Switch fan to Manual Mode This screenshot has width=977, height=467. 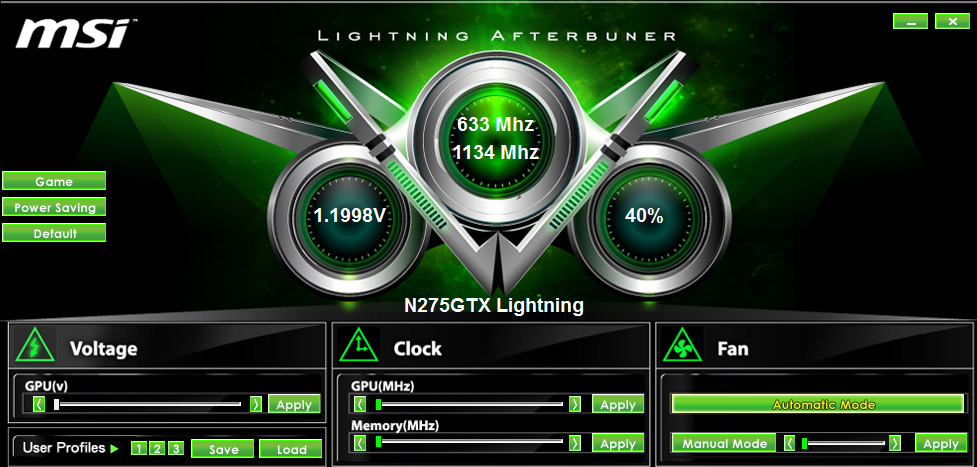coord(724,443)
